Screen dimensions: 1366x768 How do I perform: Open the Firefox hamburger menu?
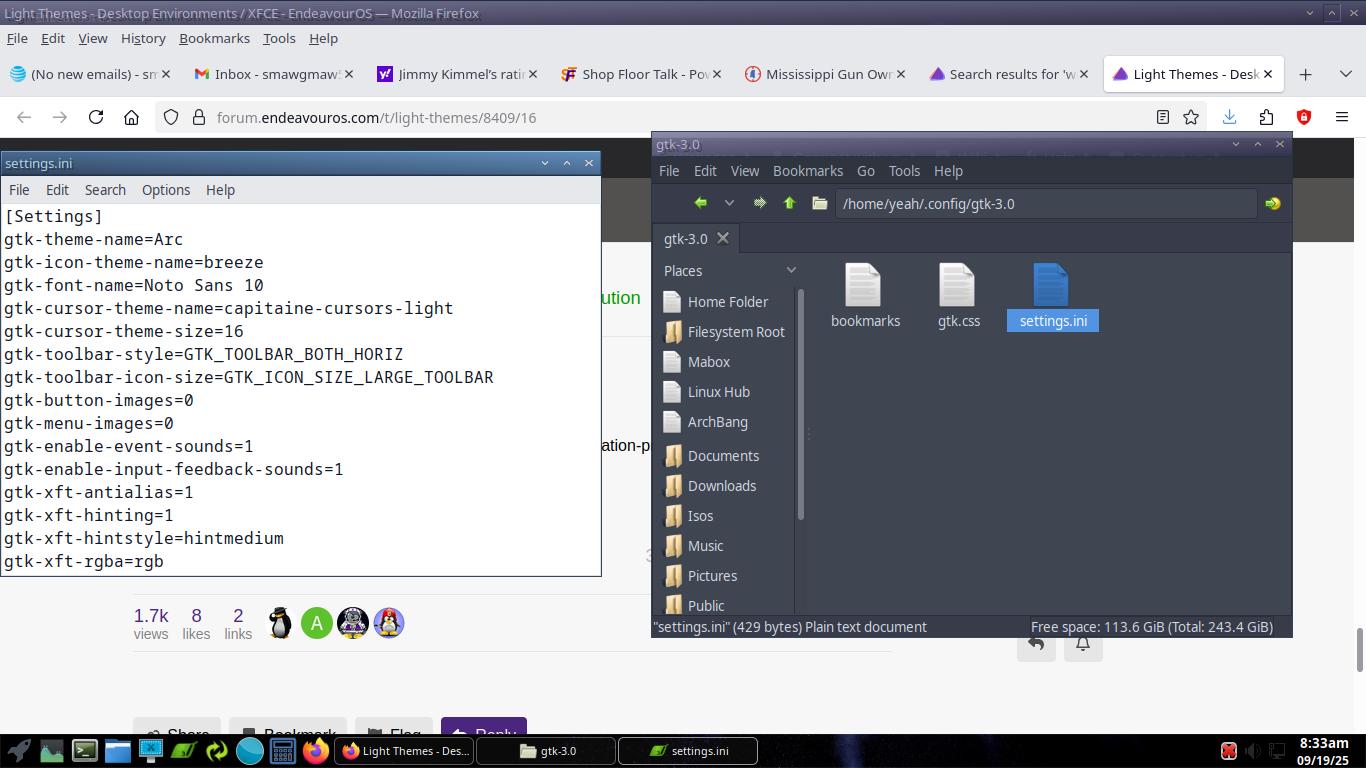coord(1342,117)
